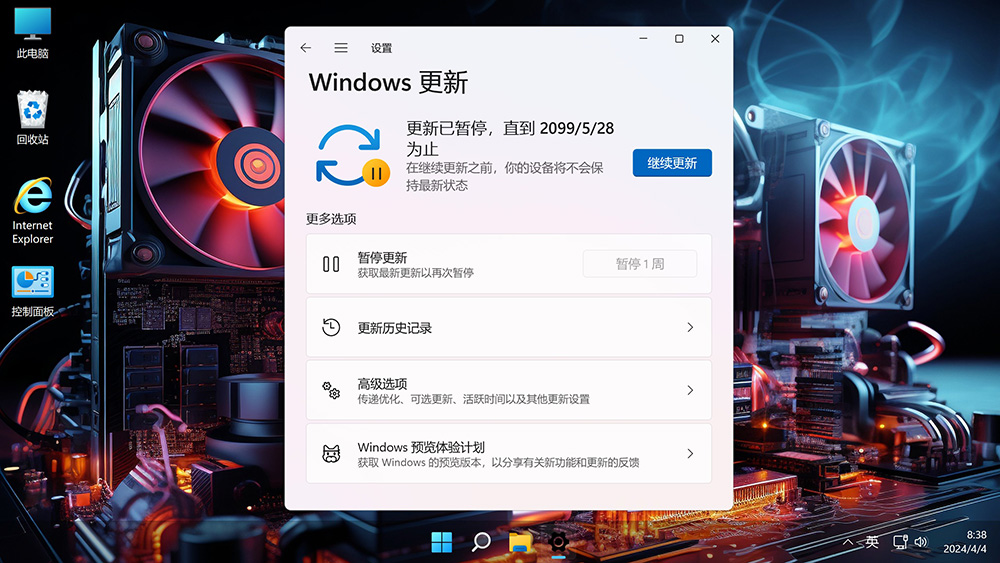
Task: Close the Settings window
Action: [715, 39]
